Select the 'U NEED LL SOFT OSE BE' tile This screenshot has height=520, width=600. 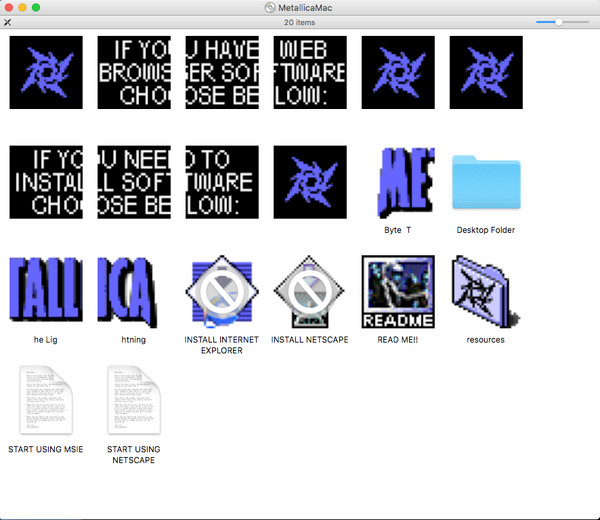click(134, 182)
